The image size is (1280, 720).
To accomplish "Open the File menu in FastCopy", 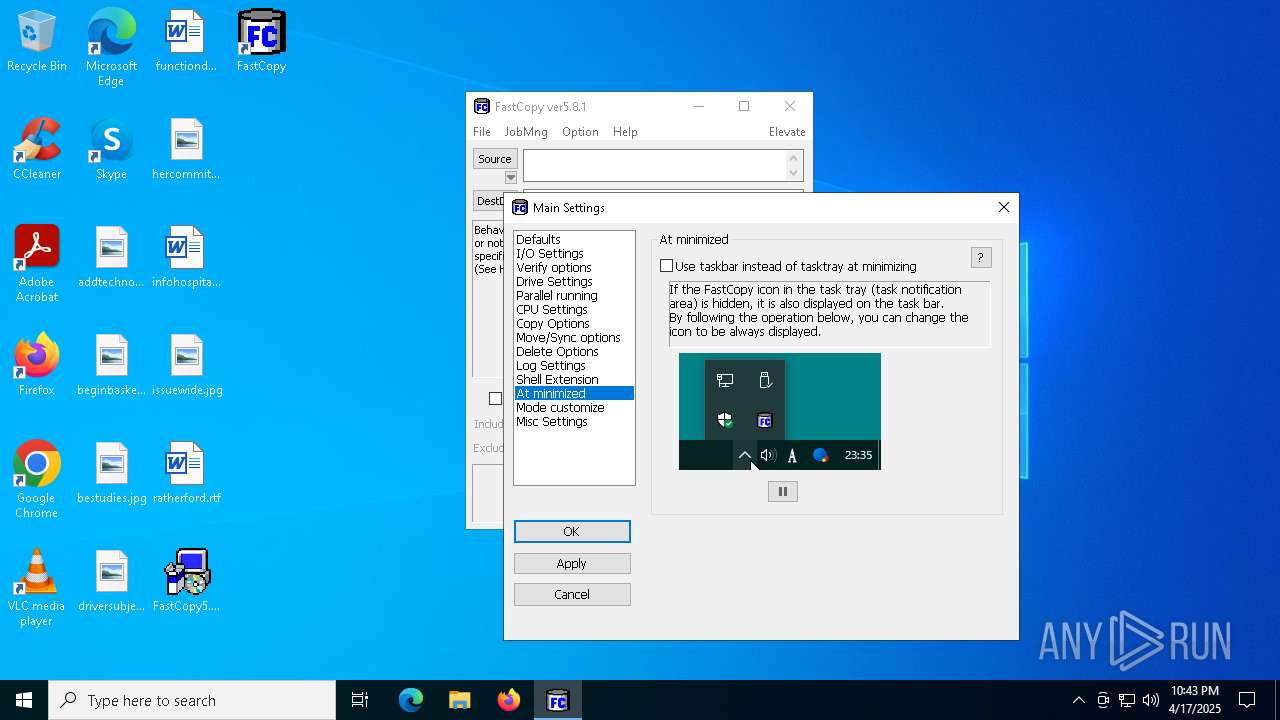I will coord(482,132).
